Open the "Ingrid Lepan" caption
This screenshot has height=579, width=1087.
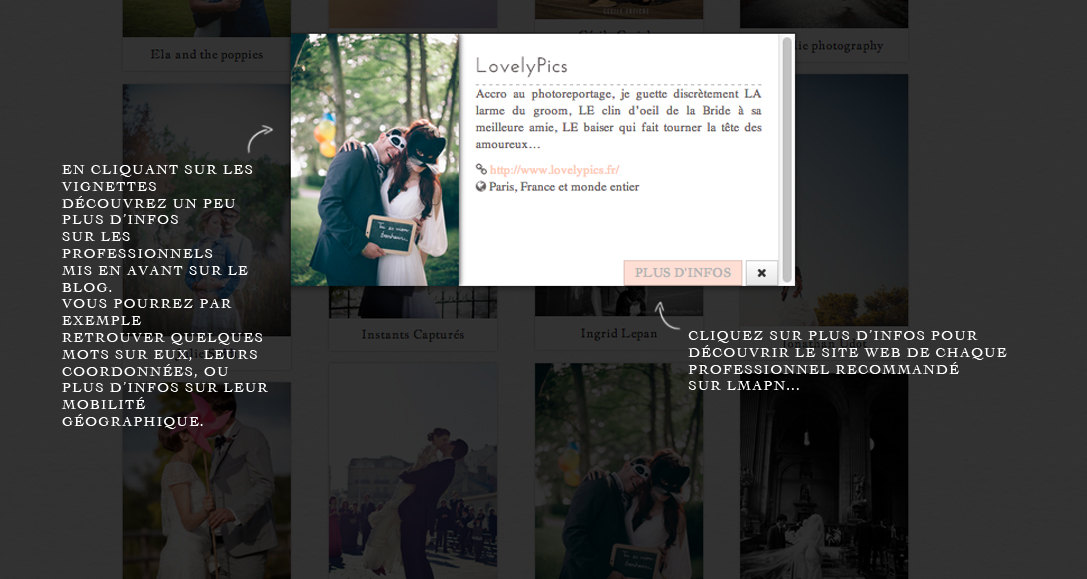[x=618, y=334]
